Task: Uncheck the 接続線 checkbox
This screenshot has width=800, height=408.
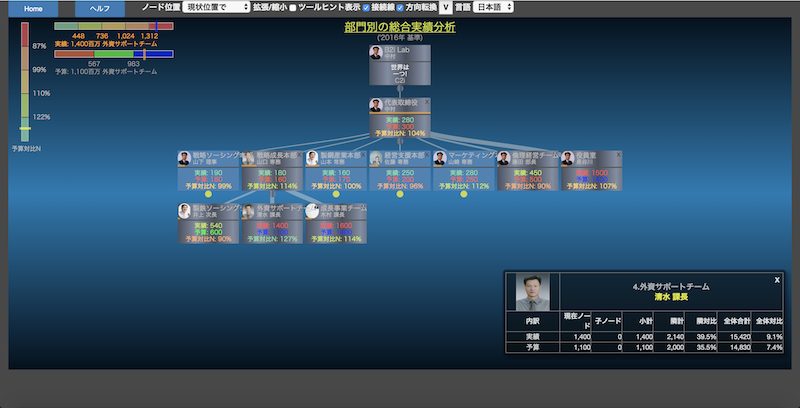Action: 354,8
